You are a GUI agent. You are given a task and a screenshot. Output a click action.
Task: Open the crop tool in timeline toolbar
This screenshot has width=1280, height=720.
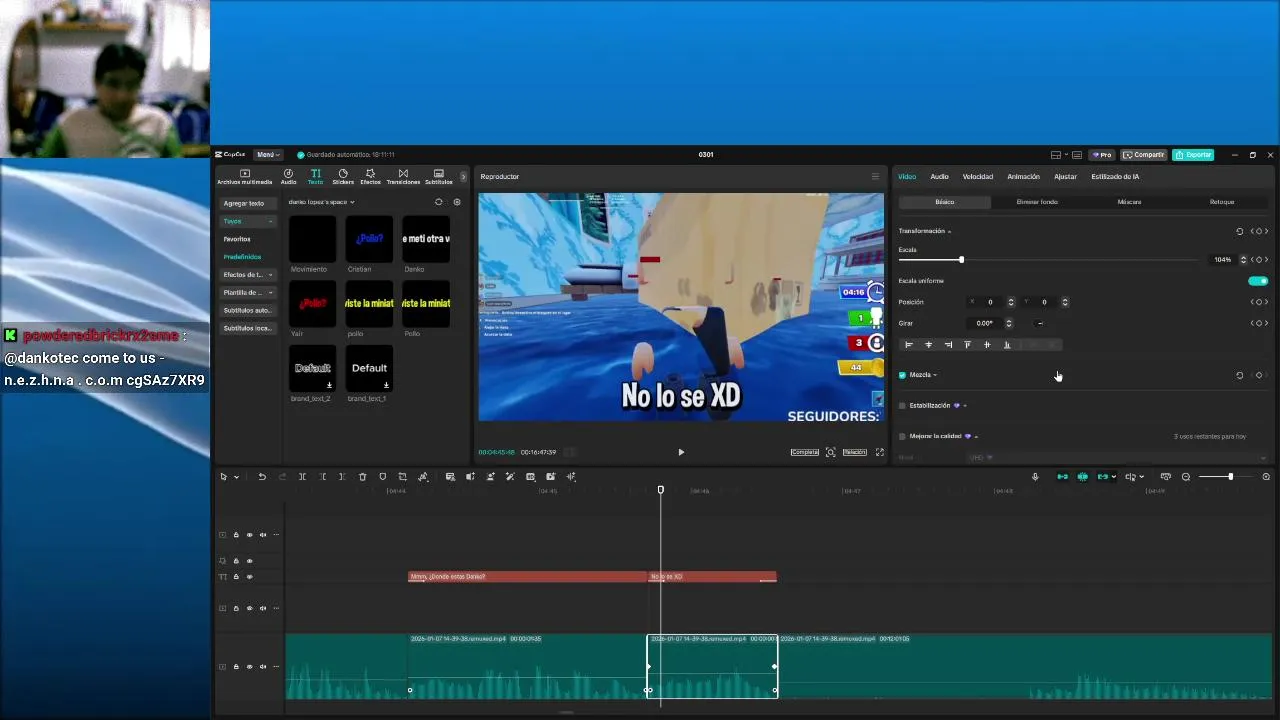(x=402, y=477)
